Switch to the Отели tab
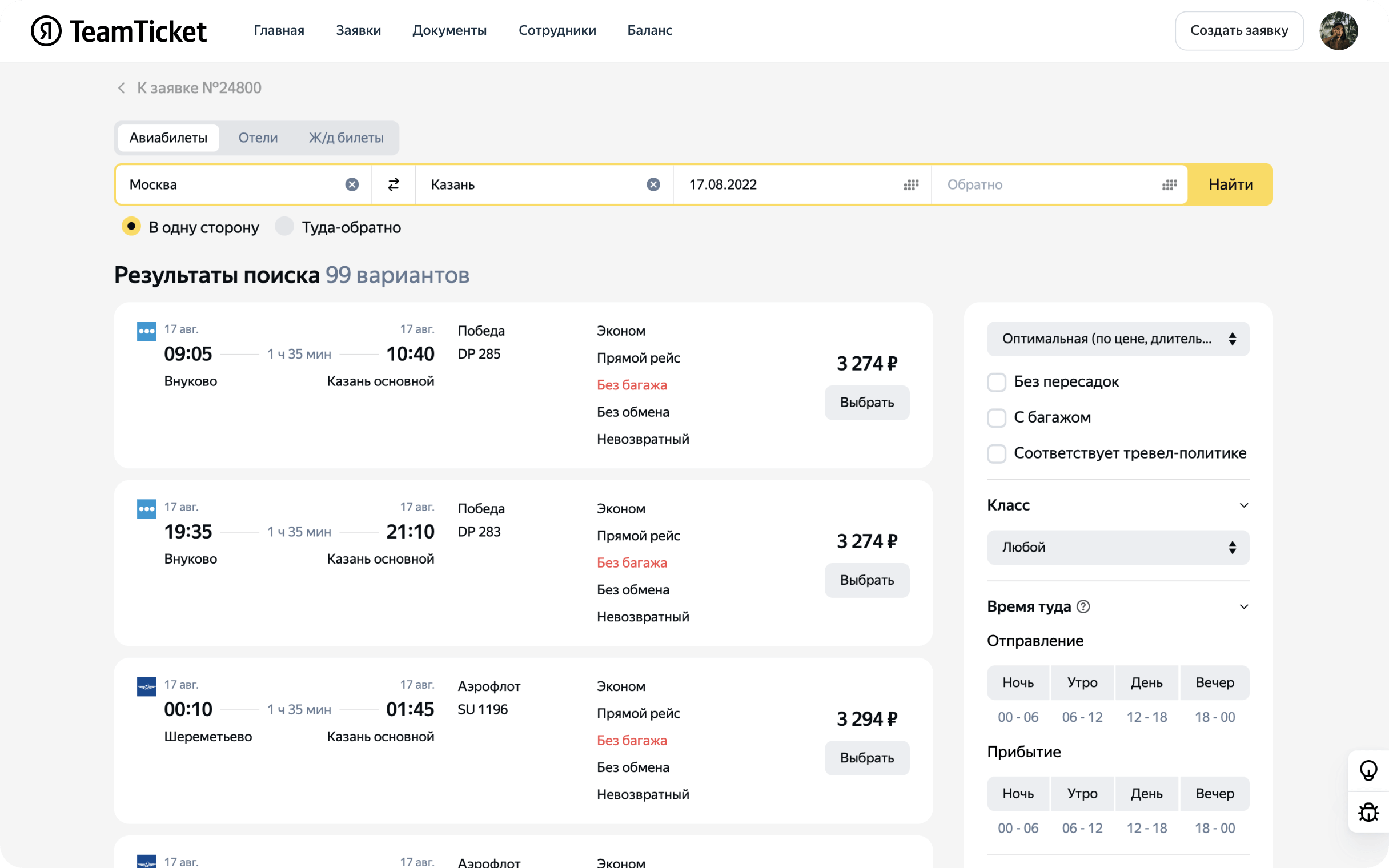Image resolution: width=1389 pixels, height=868 pixels. click(x=258, y=138)
